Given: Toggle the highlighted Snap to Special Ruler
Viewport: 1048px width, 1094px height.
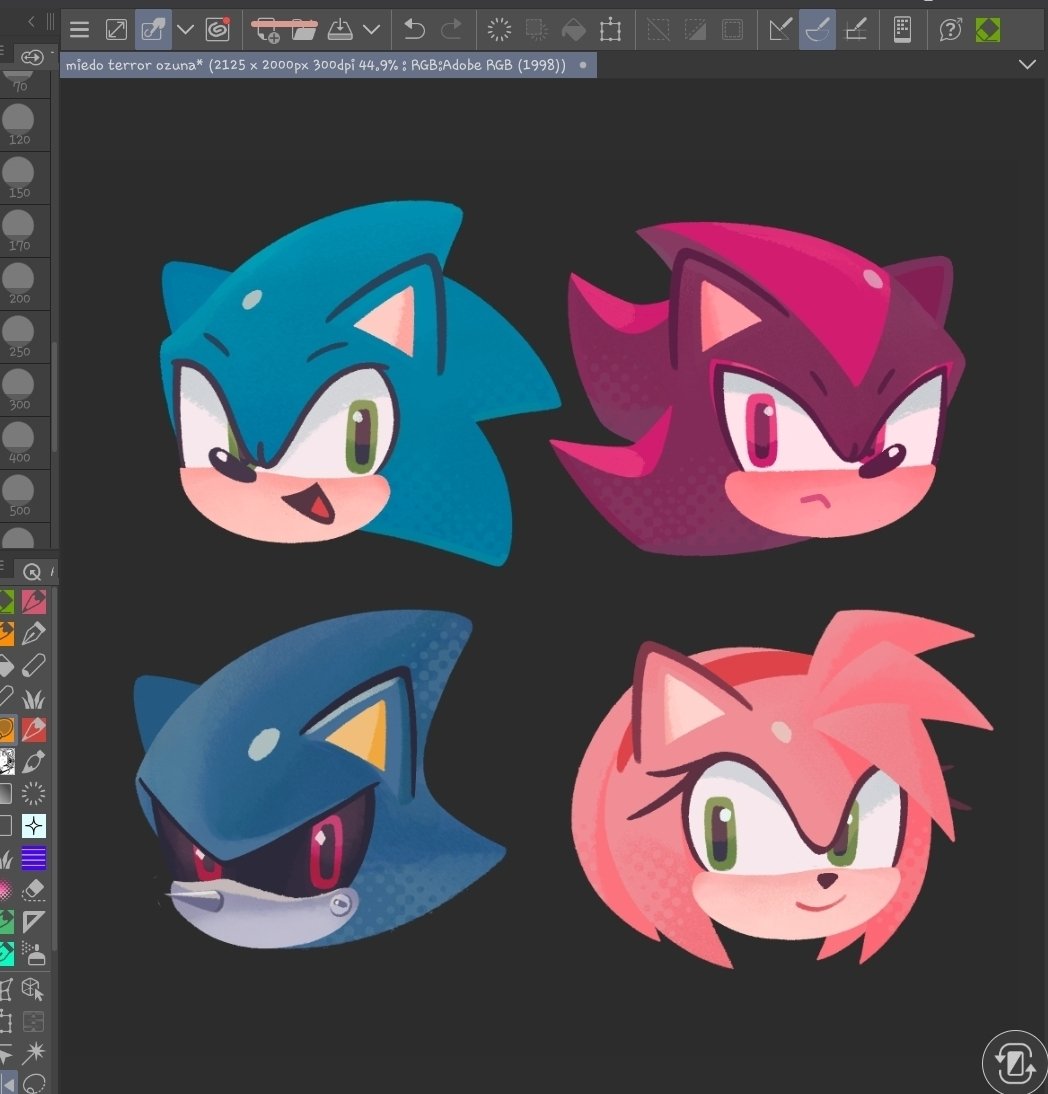Looking at the screenshot, I should (817, 29).
